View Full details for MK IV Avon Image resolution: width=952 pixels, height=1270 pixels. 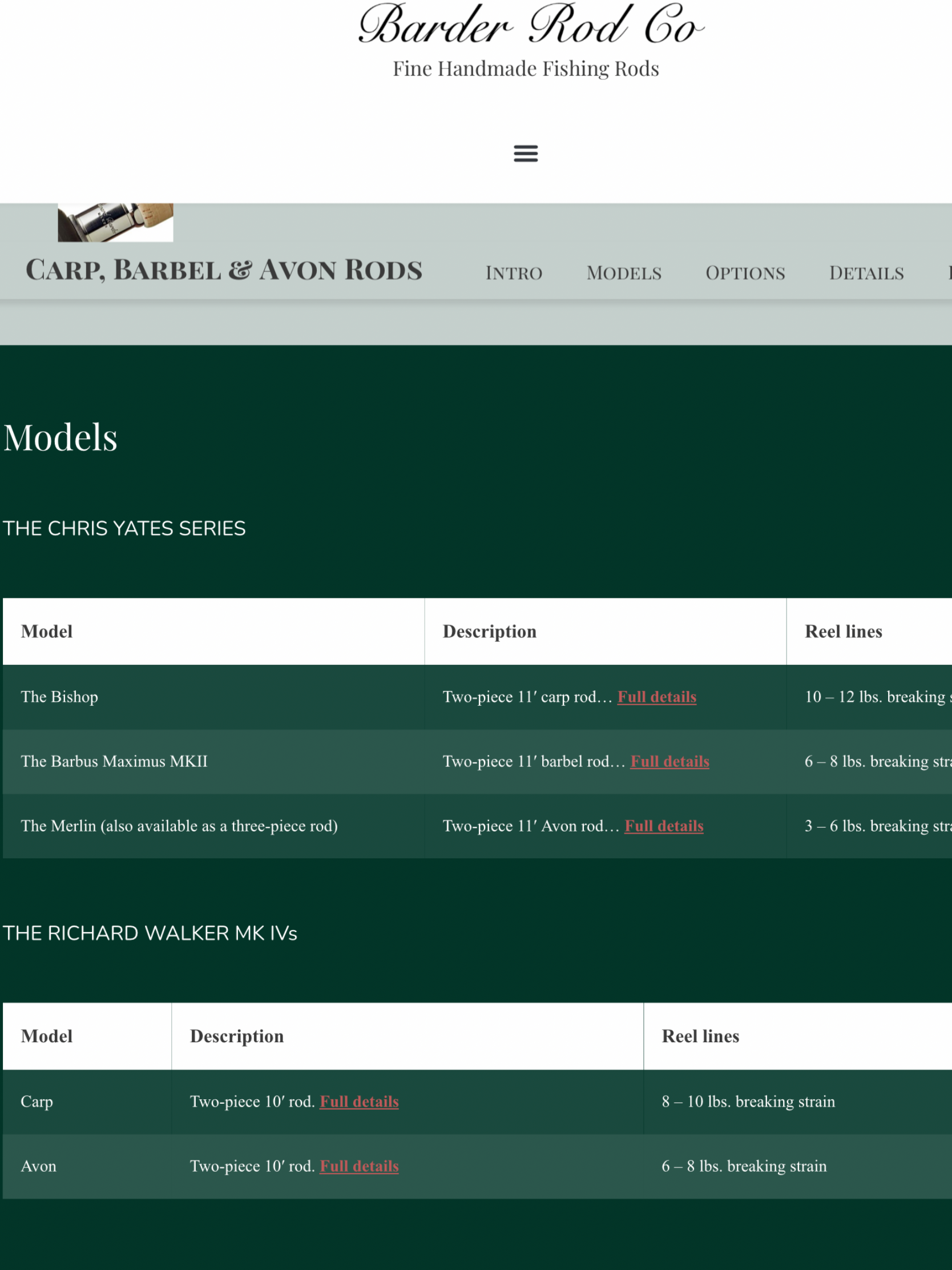point(359,1166)
